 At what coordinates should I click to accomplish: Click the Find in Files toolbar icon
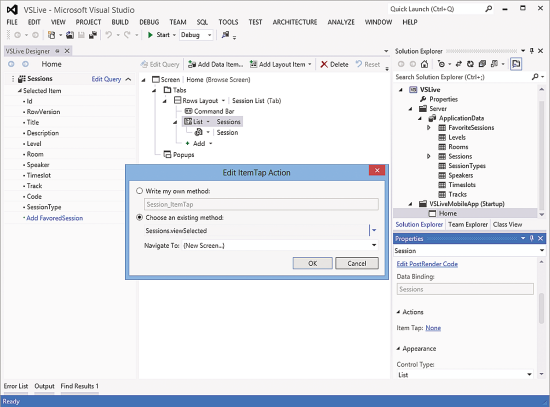(225, 35)
